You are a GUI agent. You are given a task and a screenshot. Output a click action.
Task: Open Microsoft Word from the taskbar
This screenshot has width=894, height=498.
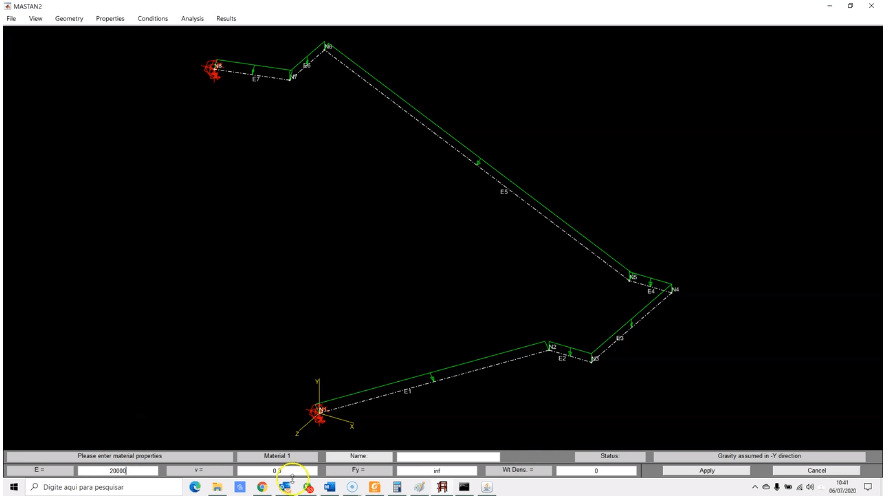tap(329, 488)
